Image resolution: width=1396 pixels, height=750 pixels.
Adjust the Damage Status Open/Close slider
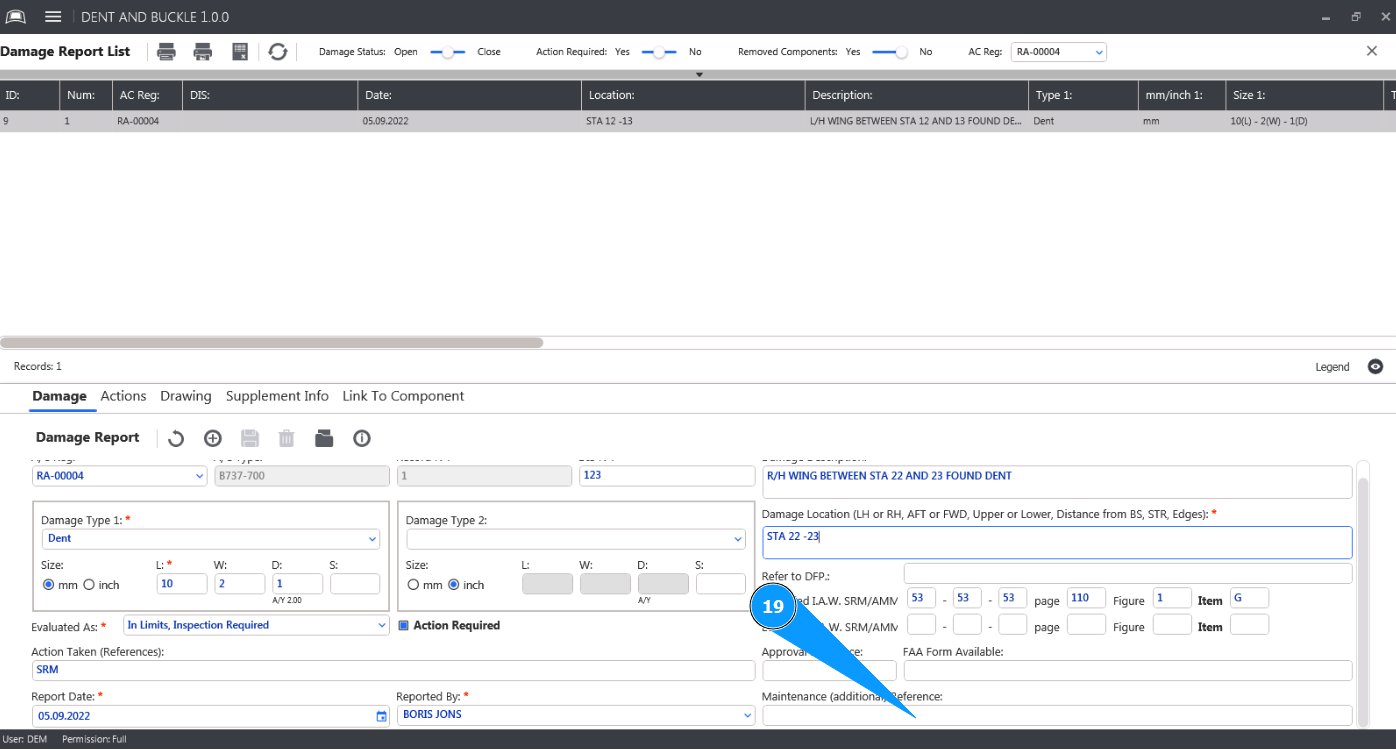448,52
